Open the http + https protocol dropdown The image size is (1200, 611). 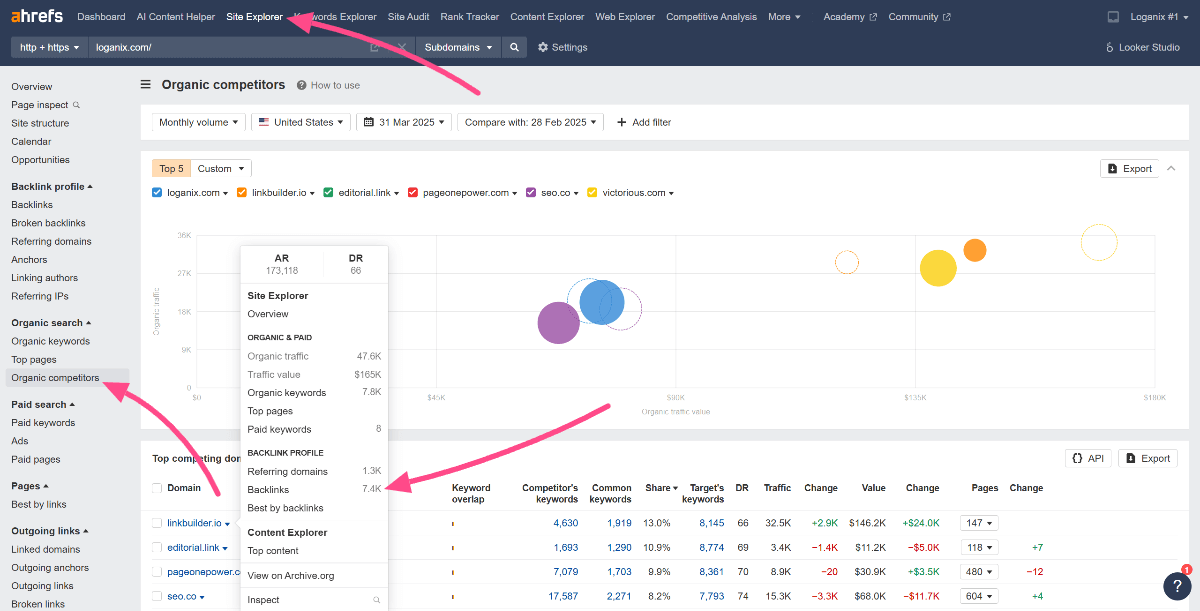(49, 47)
